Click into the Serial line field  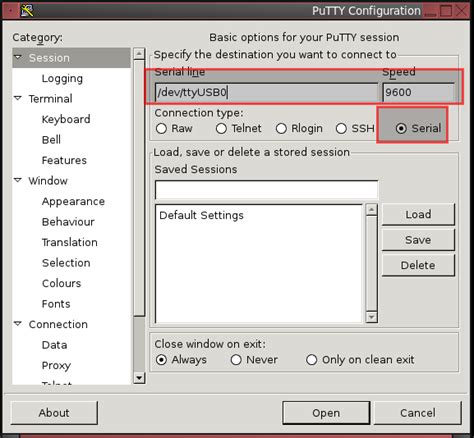click(266, 92)
